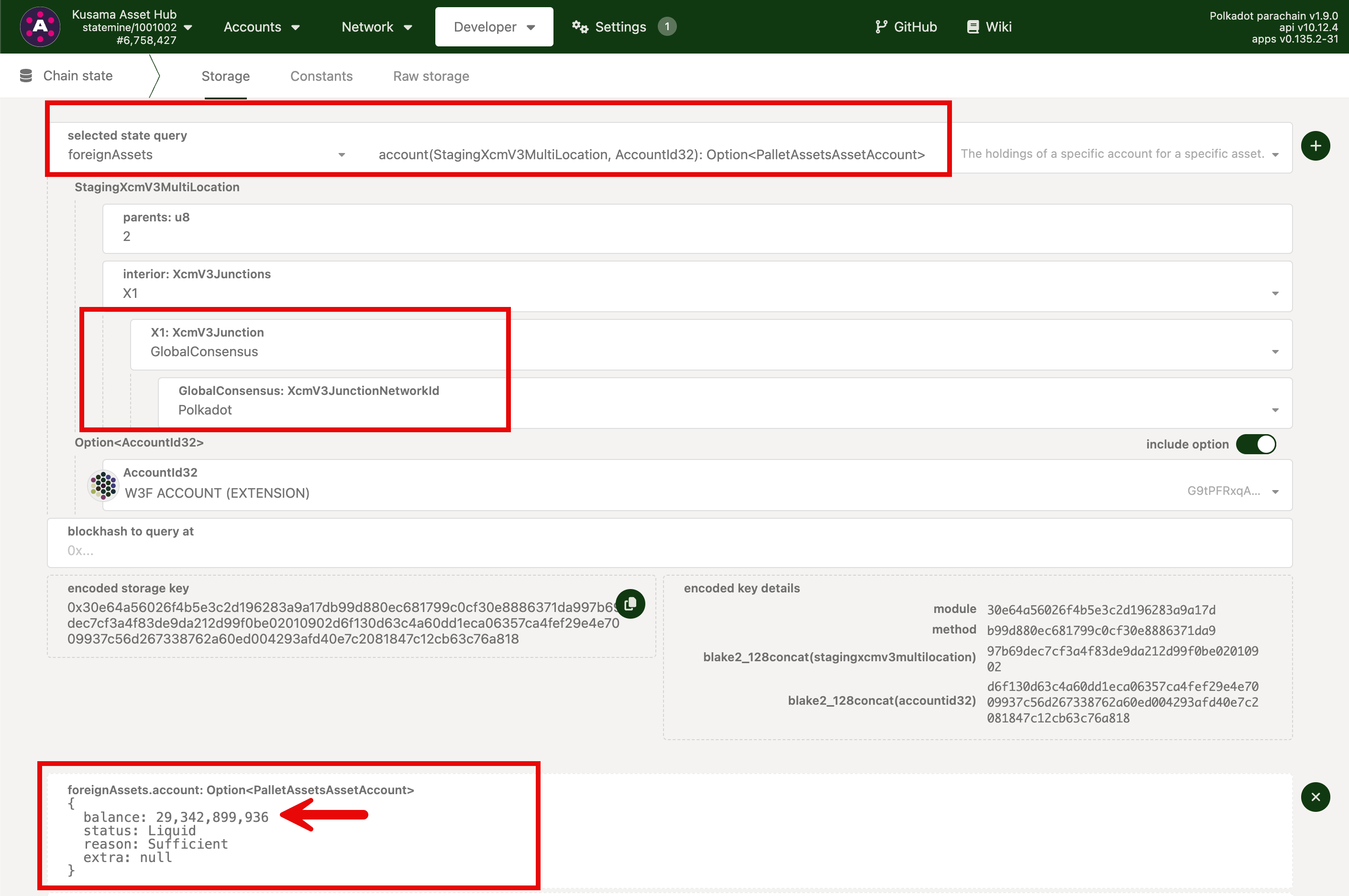Click the W3F account identicon

(x=103, y=485)
